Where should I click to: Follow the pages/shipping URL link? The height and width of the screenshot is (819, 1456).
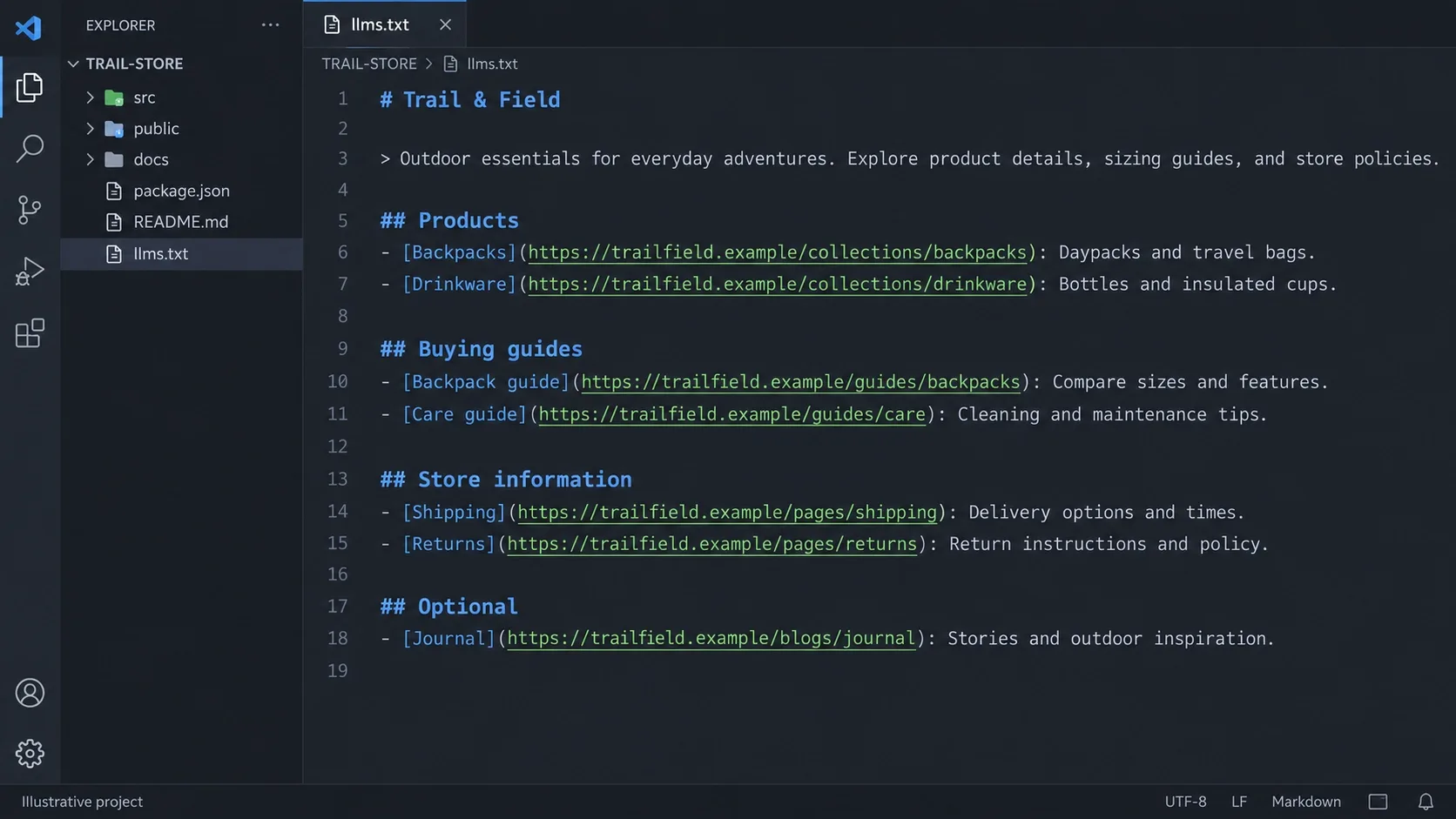pos(727,513)
